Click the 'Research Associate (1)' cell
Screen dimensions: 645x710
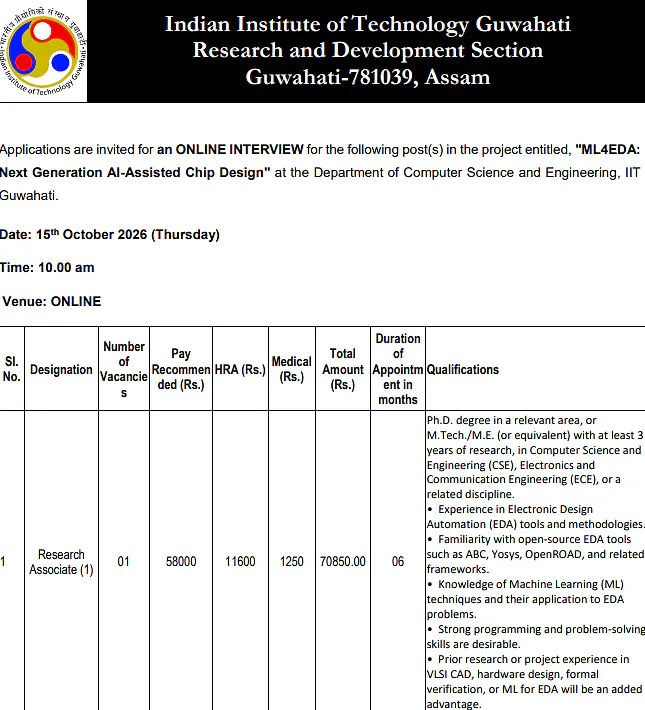click(x=61, y=562)
